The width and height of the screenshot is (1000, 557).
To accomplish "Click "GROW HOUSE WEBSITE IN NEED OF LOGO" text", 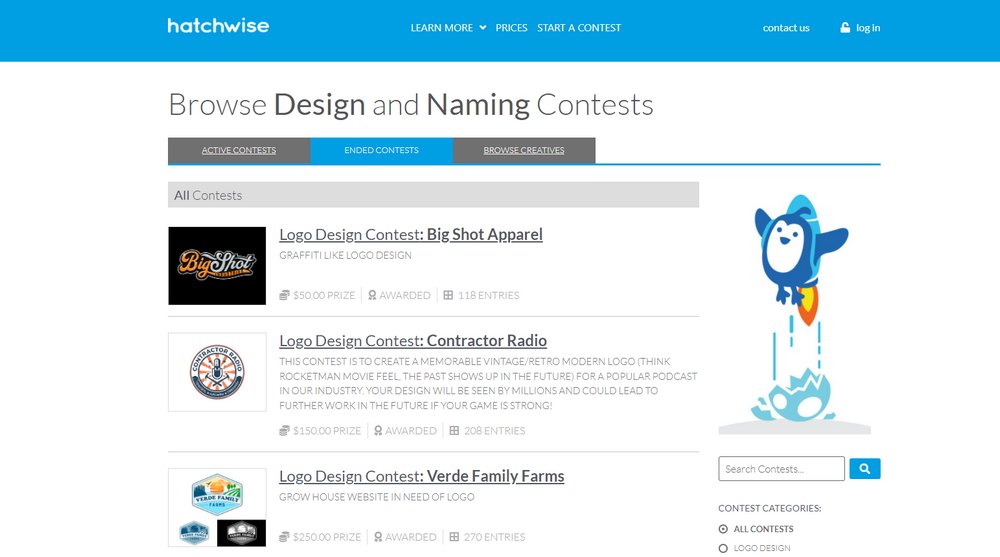I will [377, 497].
